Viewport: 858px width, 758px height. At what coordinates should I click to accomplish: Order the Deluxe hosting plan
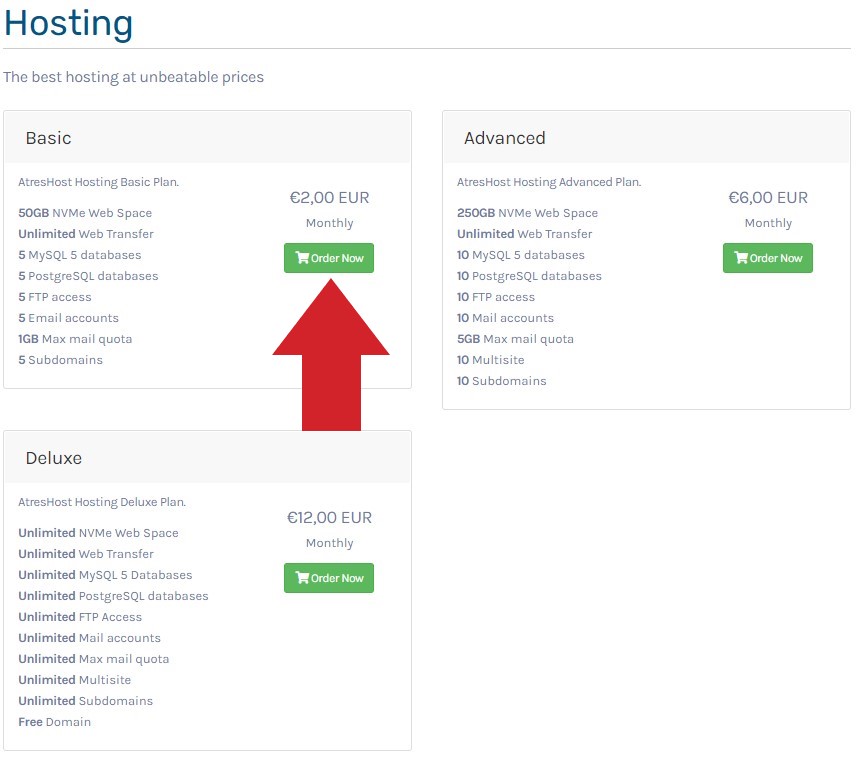tap(329, 578)
